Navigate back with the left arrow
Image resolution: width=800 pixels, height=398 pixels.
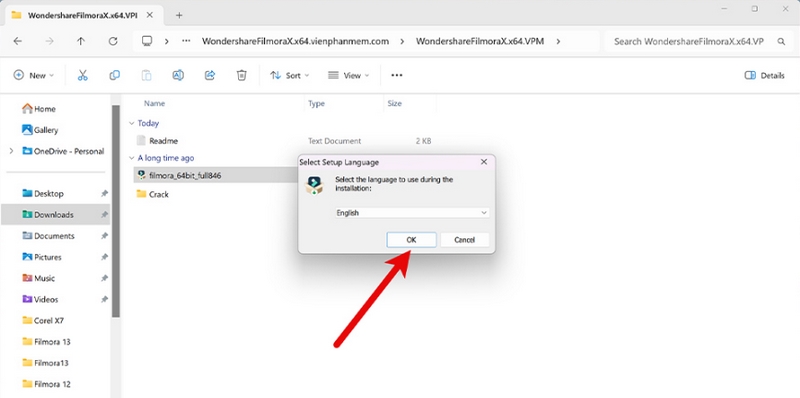18,41
